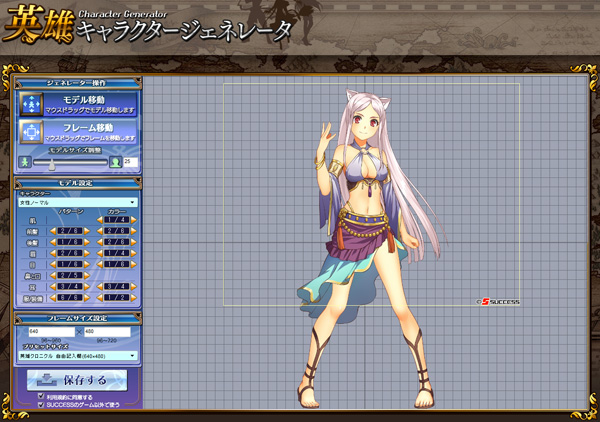Click the モデル設定 panel header

78,183
